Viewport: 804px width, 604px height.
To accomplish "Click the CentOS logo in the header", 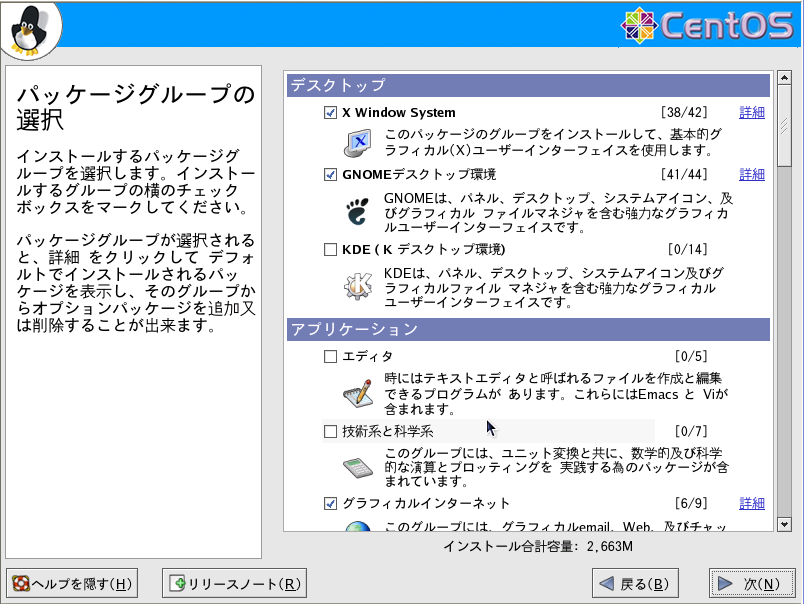I will coord(707,25).
